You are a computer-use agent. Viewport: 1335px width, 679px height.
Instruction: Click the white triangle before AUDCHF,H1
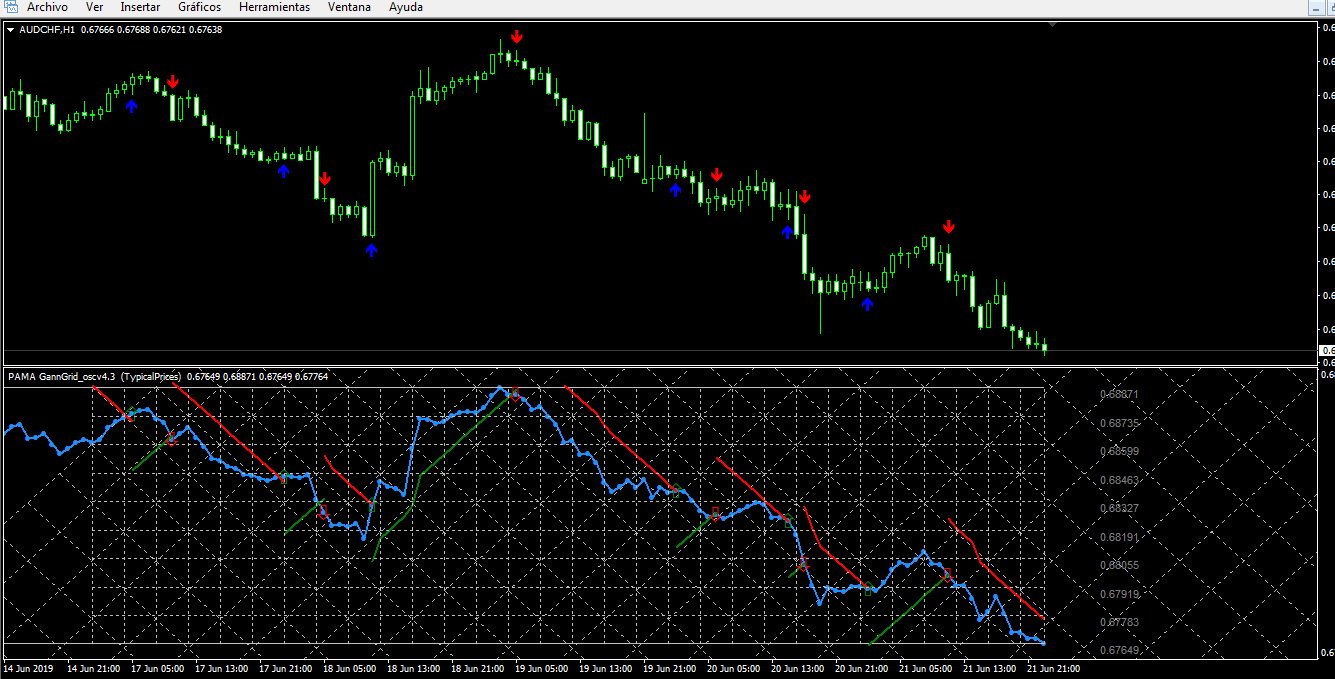pos(11,29)
